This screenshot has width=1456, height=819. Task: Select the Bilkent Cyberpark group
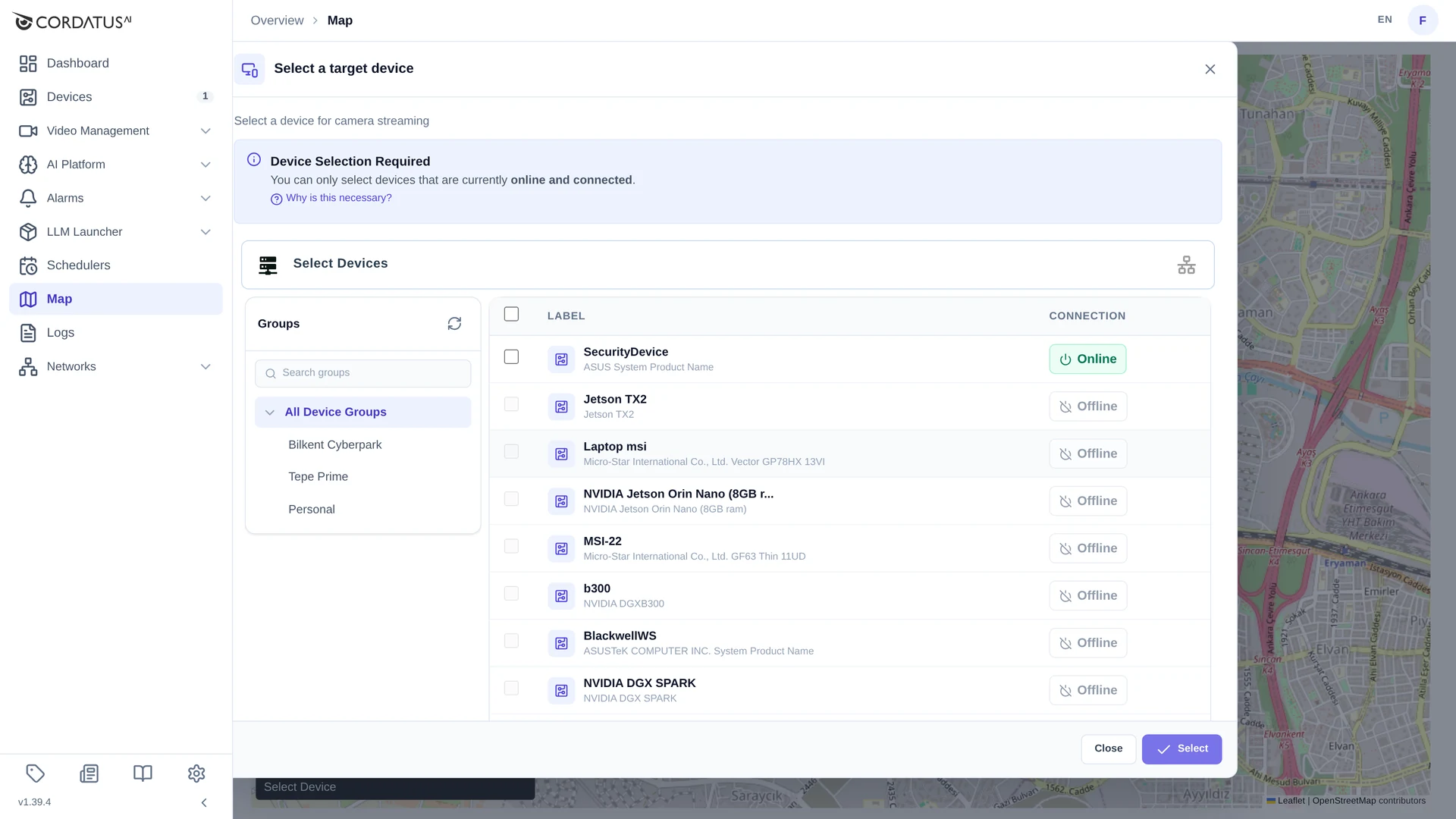pyautogui.click(x=334, y=445)
